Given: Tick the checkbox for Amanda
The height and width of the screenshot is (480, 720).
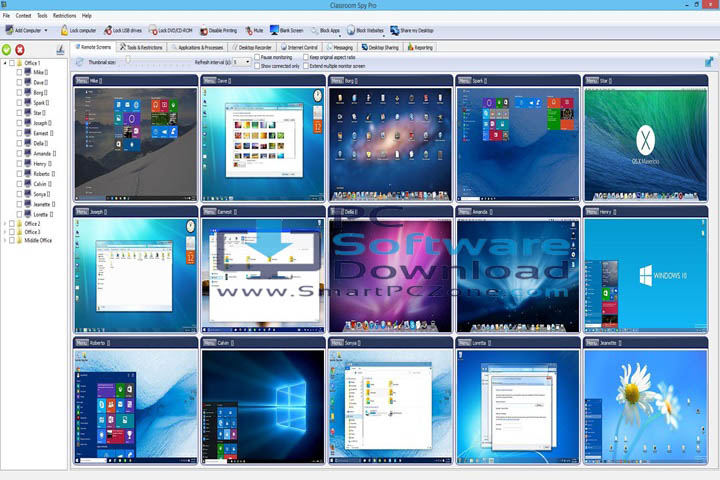Looking at the screenshot, I should [x=19, y=153].
